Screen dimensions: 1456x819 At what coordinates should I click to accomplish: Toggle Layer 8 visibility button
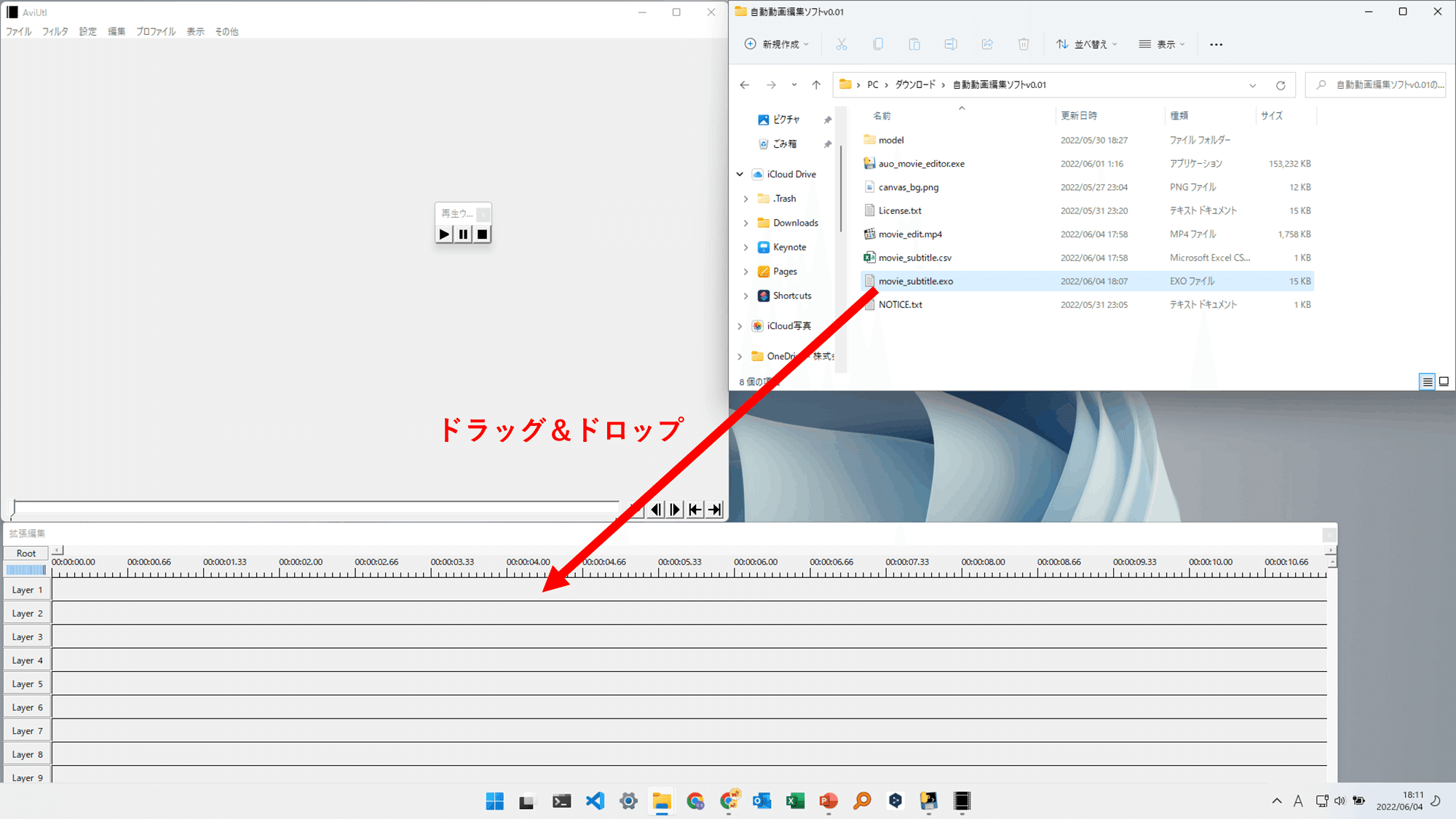click(27, 754)
